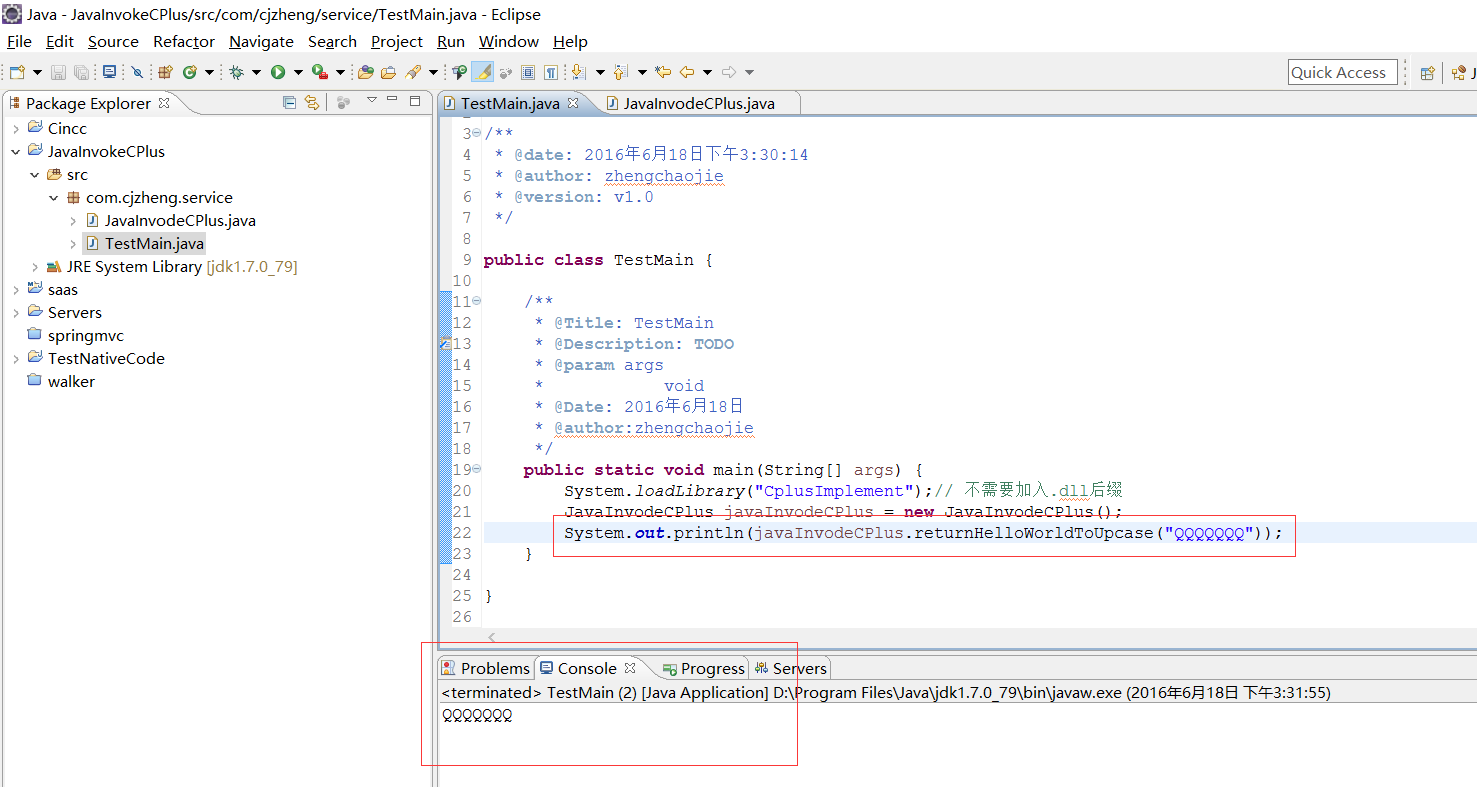1477x787 pixels.
Task: Toggle Block Selection Mode icon
Action: 527,72
